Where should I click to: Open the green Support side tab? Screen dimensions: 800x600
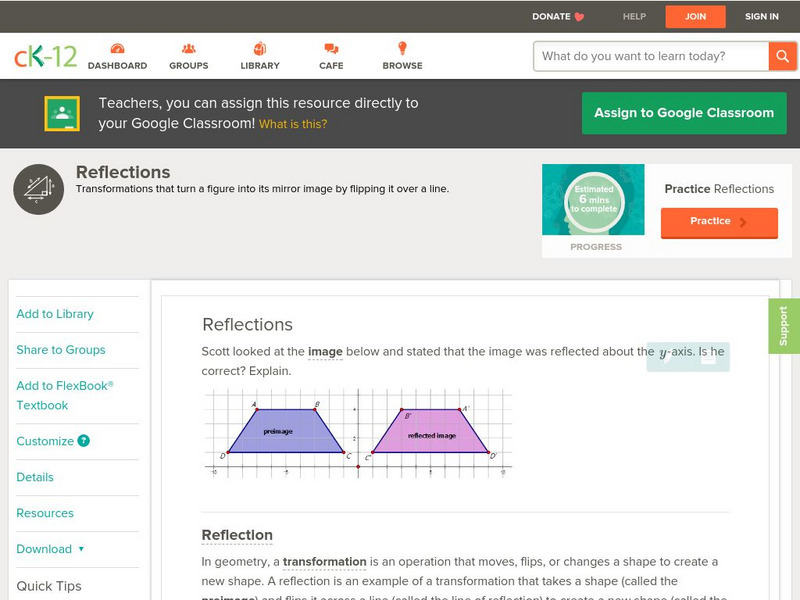[x=784, y=326]
